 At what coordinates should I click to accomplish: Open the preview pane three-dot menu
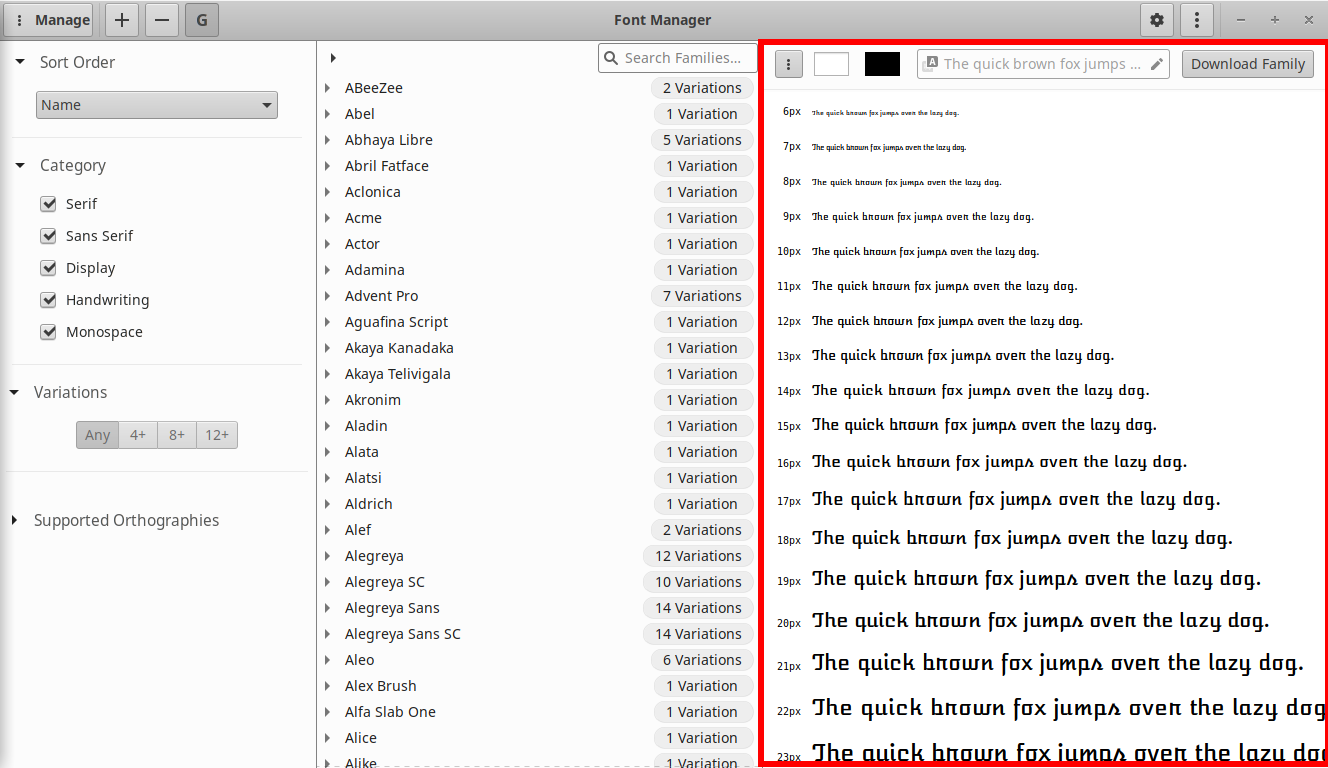(789, 64)
